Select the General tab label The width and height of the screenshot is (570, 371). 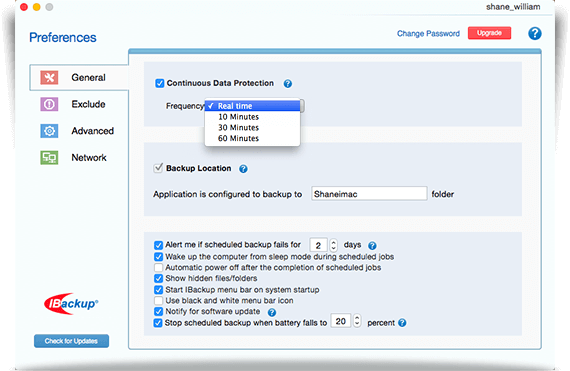click(x=88, y=77)
